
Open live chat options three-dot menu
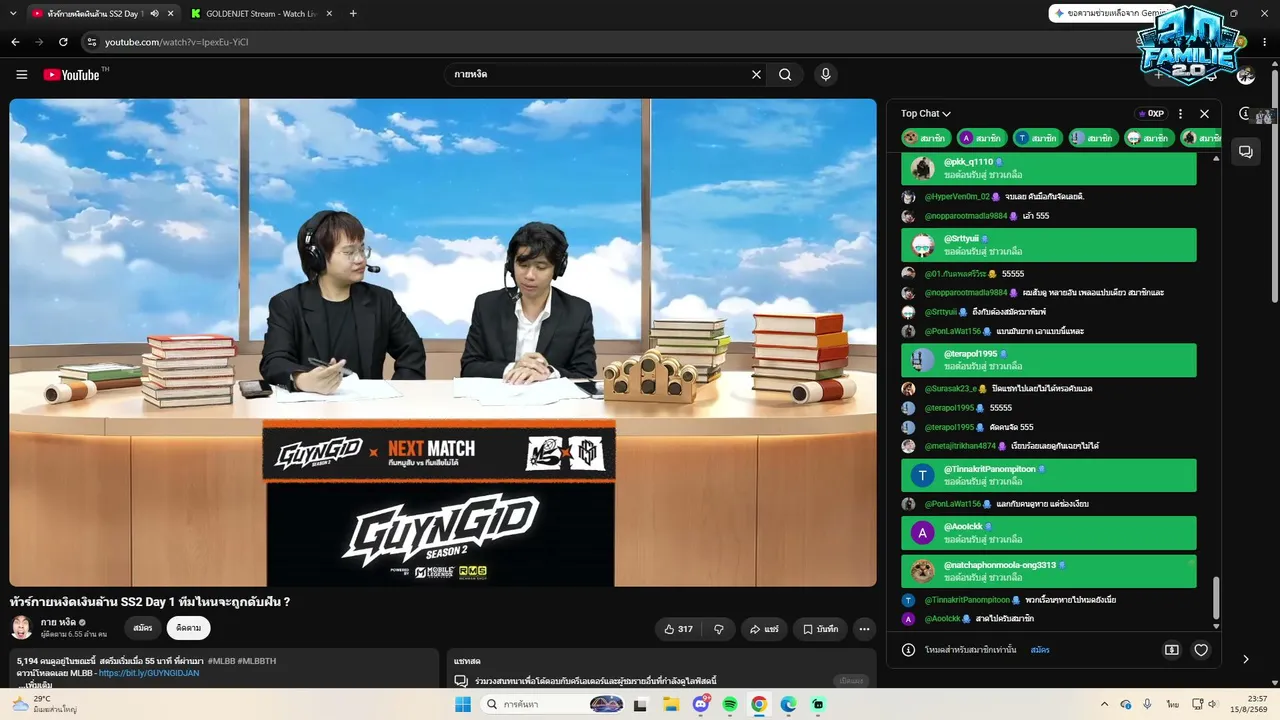click(x=1180, y=114)
